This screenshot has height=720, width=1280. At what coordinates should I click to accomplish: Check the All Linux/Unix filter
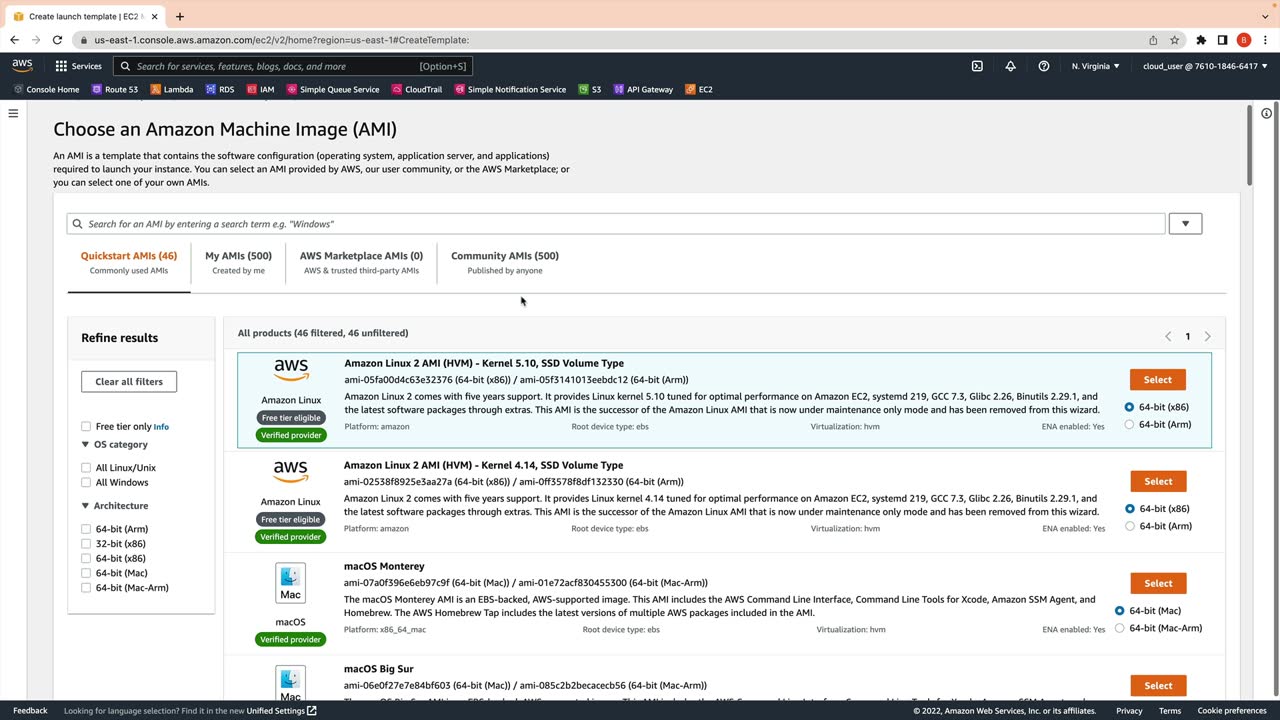click(86, 468)
